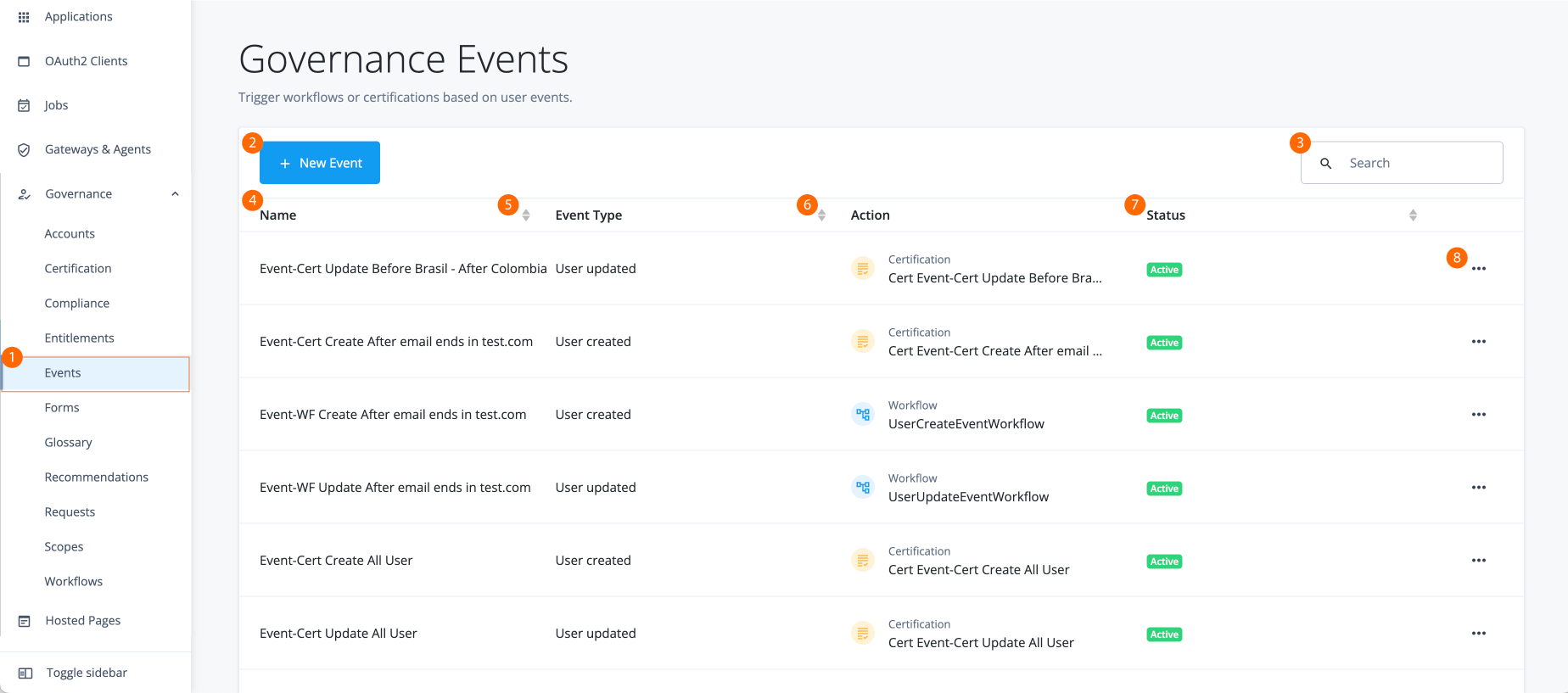Select 'Event-Cert Update Before Brasil - After Colombia' name
The width and height of the screenshot is (1568, 693).
(403, 269)
